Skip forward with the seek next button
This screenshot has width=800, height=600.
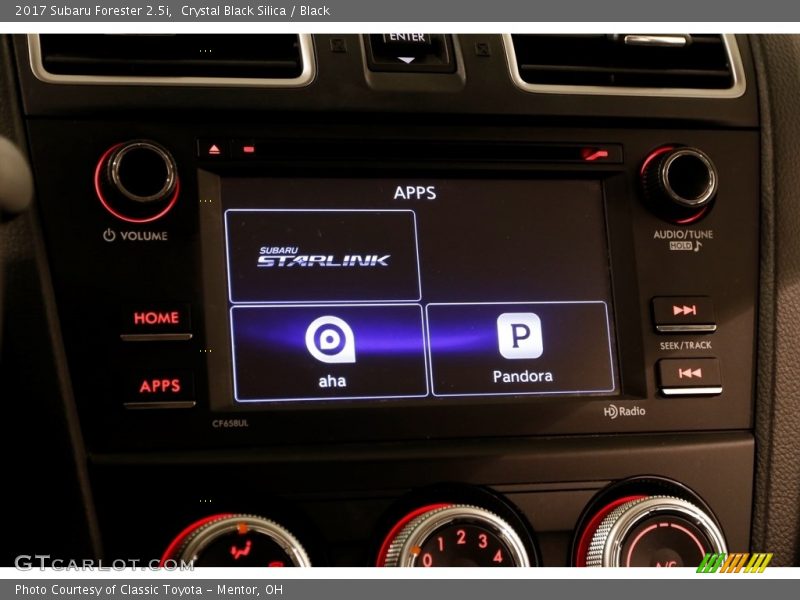tap(684, 313)
